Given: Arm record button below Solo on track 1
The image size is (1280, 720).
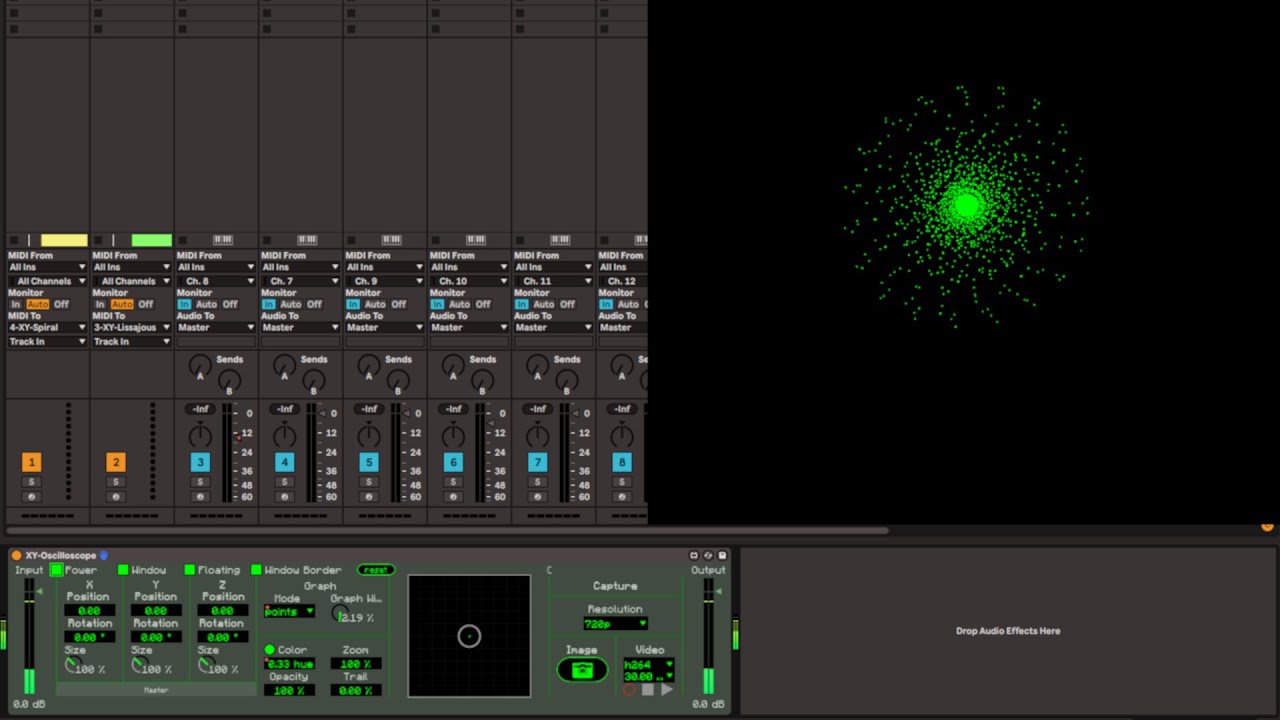Looking at the screenshot, I should pos(31,497).
